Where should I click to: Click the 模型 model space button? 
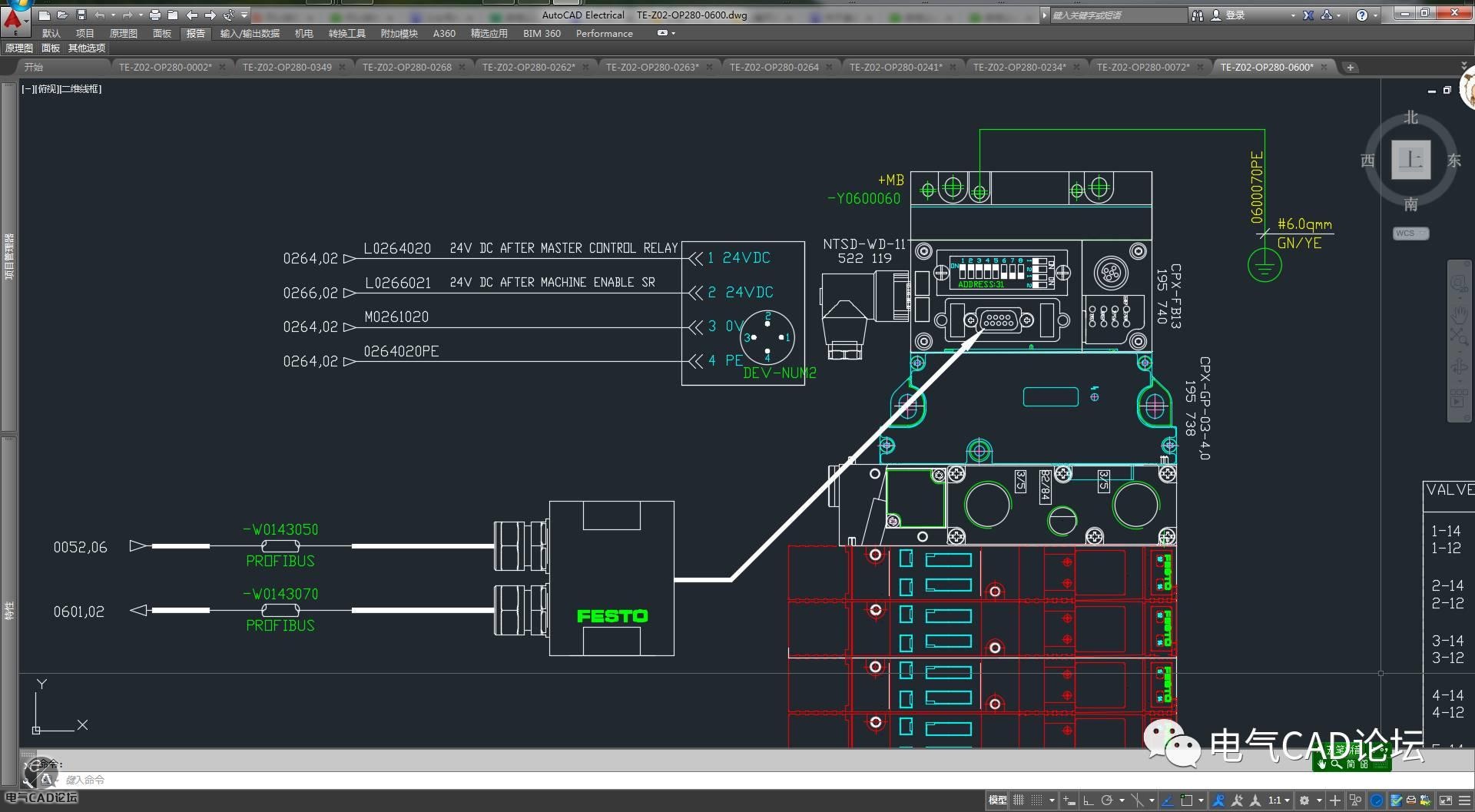997,800
